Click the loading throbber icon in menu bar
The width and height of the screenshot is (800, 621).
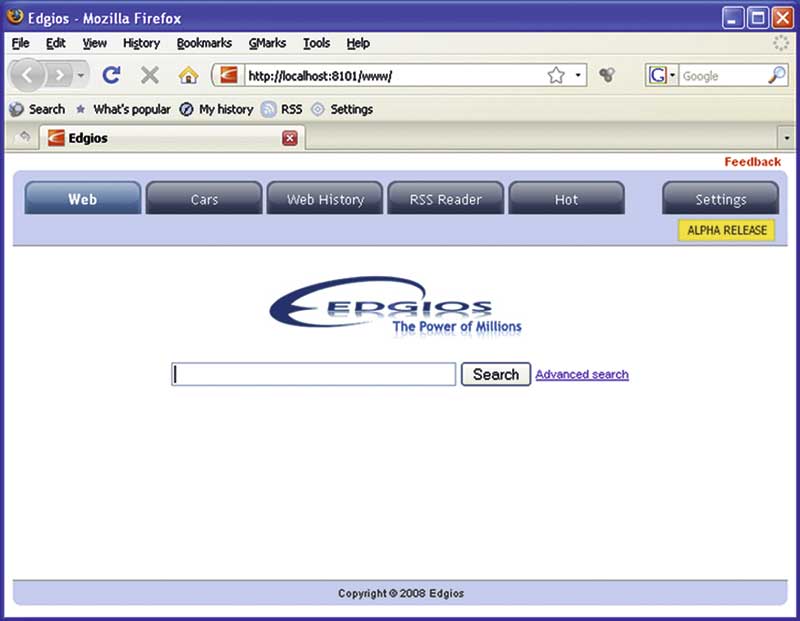780,43
